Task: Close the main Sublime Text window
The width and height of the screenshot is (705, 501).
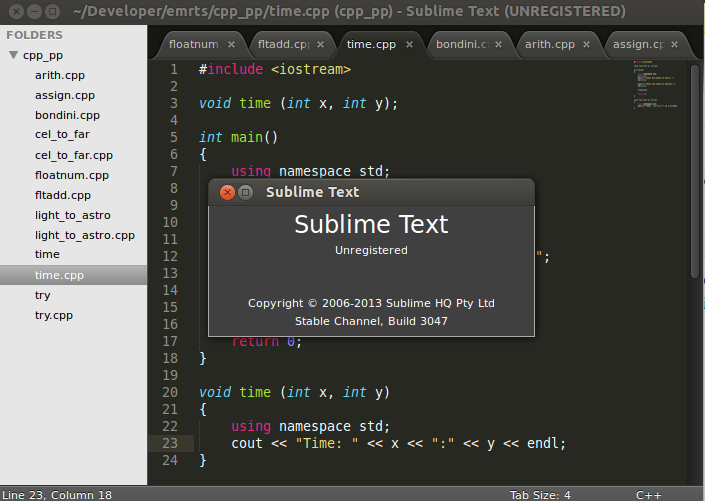Action: click(x=16, y=11)
